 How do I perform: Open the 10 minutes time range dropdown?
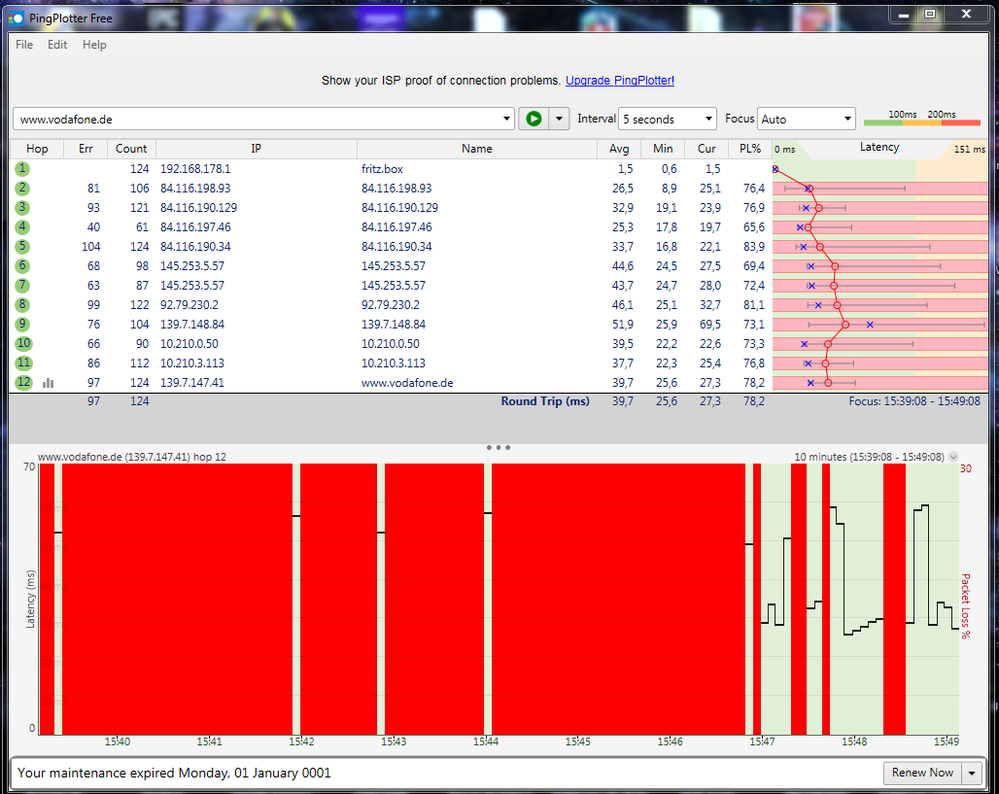click(x=953, y=457)
